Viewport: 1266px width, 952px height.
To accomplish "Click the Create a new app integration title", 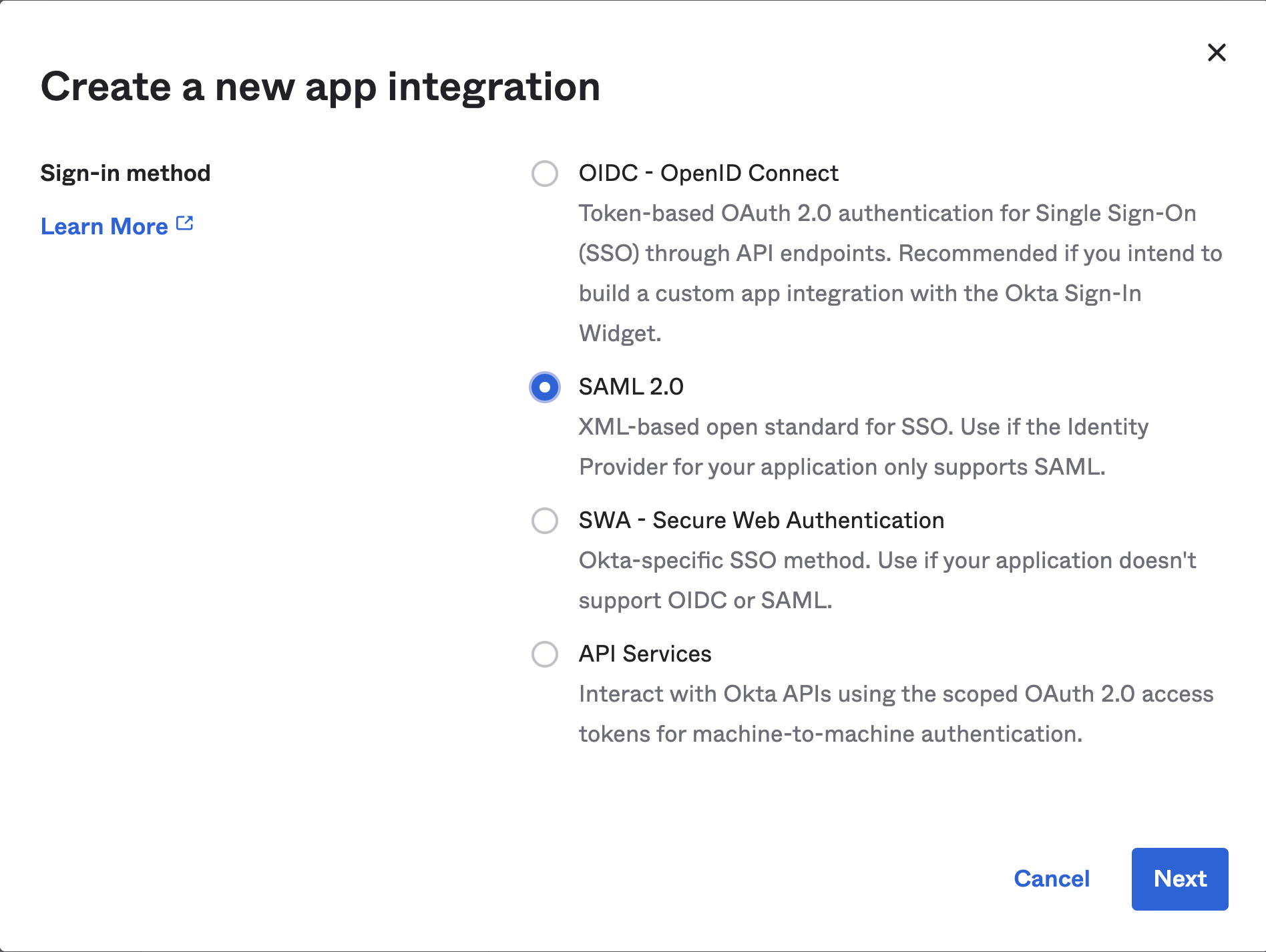I will click(322, 87).
